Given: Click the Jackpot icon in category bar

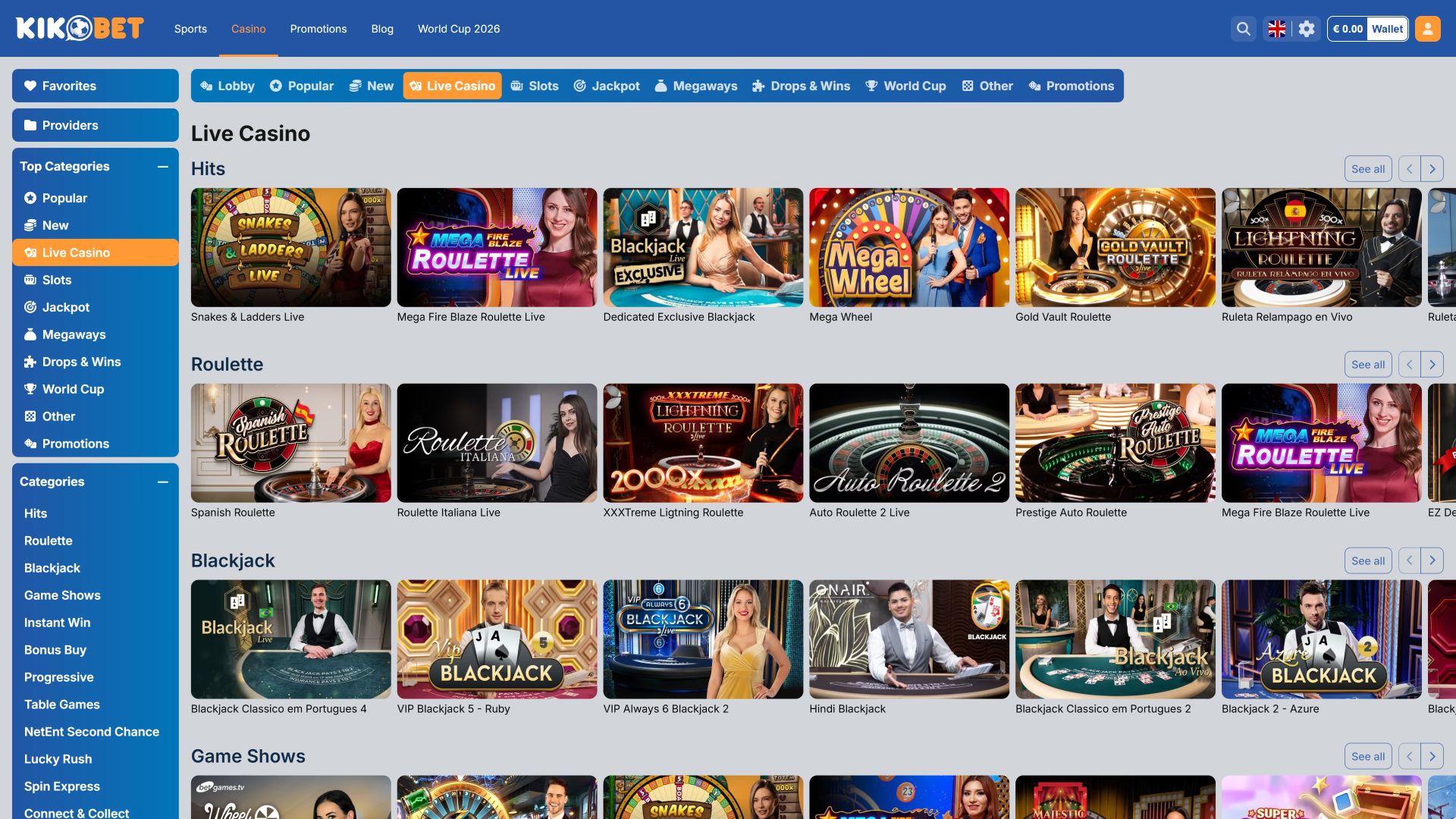Looking at the screenshot, I should (580, 86).
